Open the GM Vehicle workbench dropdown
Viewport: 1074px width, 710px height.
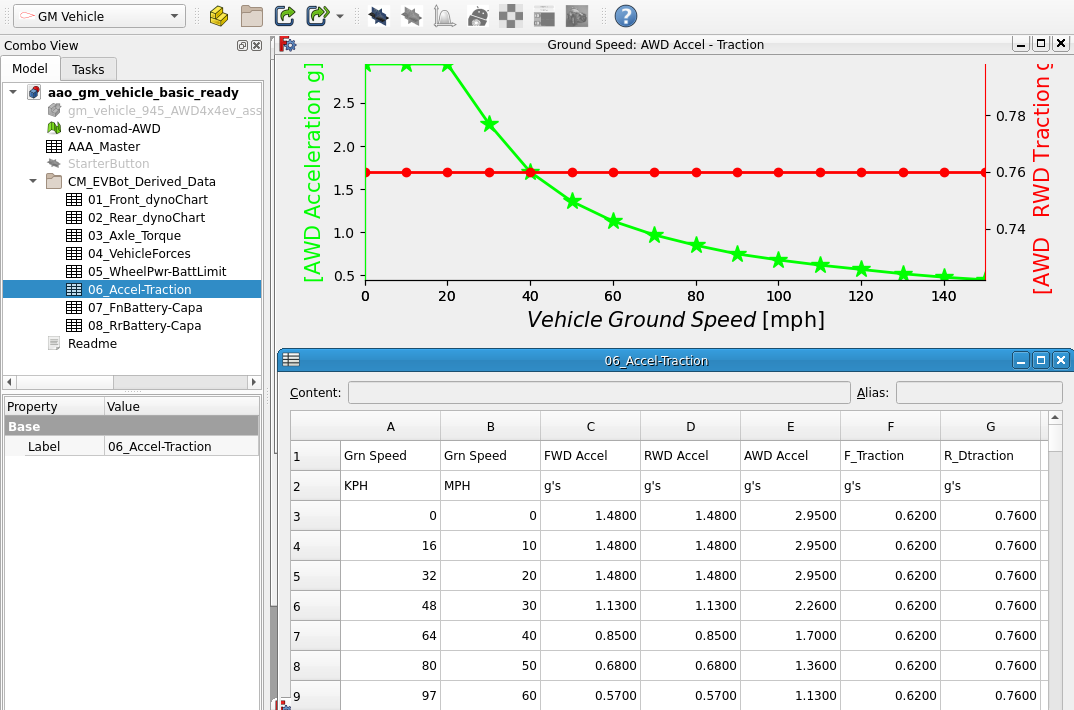(x=98, y=16)
